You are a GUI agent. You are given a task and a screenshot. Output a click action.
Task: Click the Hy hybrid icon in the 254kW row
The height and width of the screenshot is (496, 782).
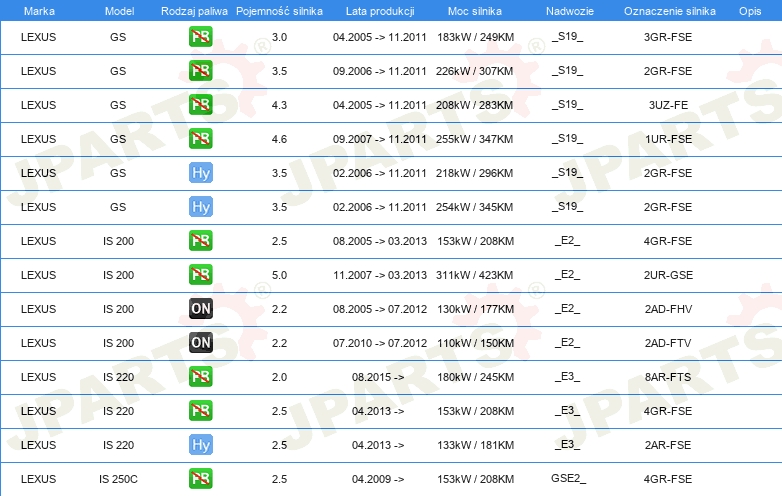pos(200,207)
